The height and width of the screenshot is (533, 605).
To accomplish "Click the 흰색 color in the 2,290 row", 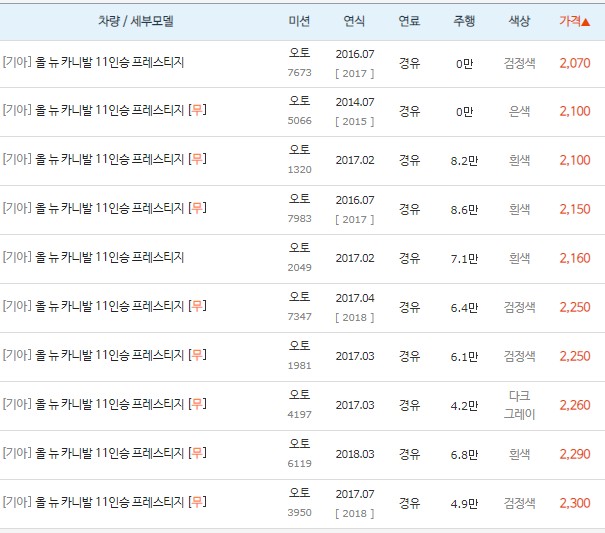I will (x=519, y=454).
